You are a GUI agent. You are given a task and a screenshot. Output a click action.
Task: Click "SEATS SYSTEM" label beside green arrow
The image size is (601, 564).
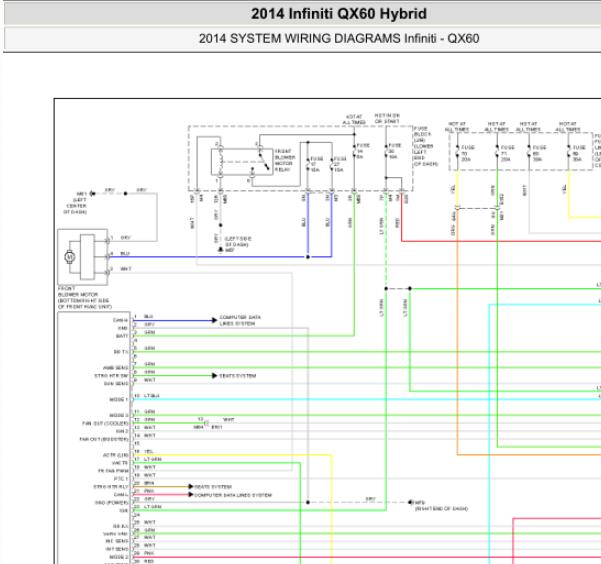[238, 376]
